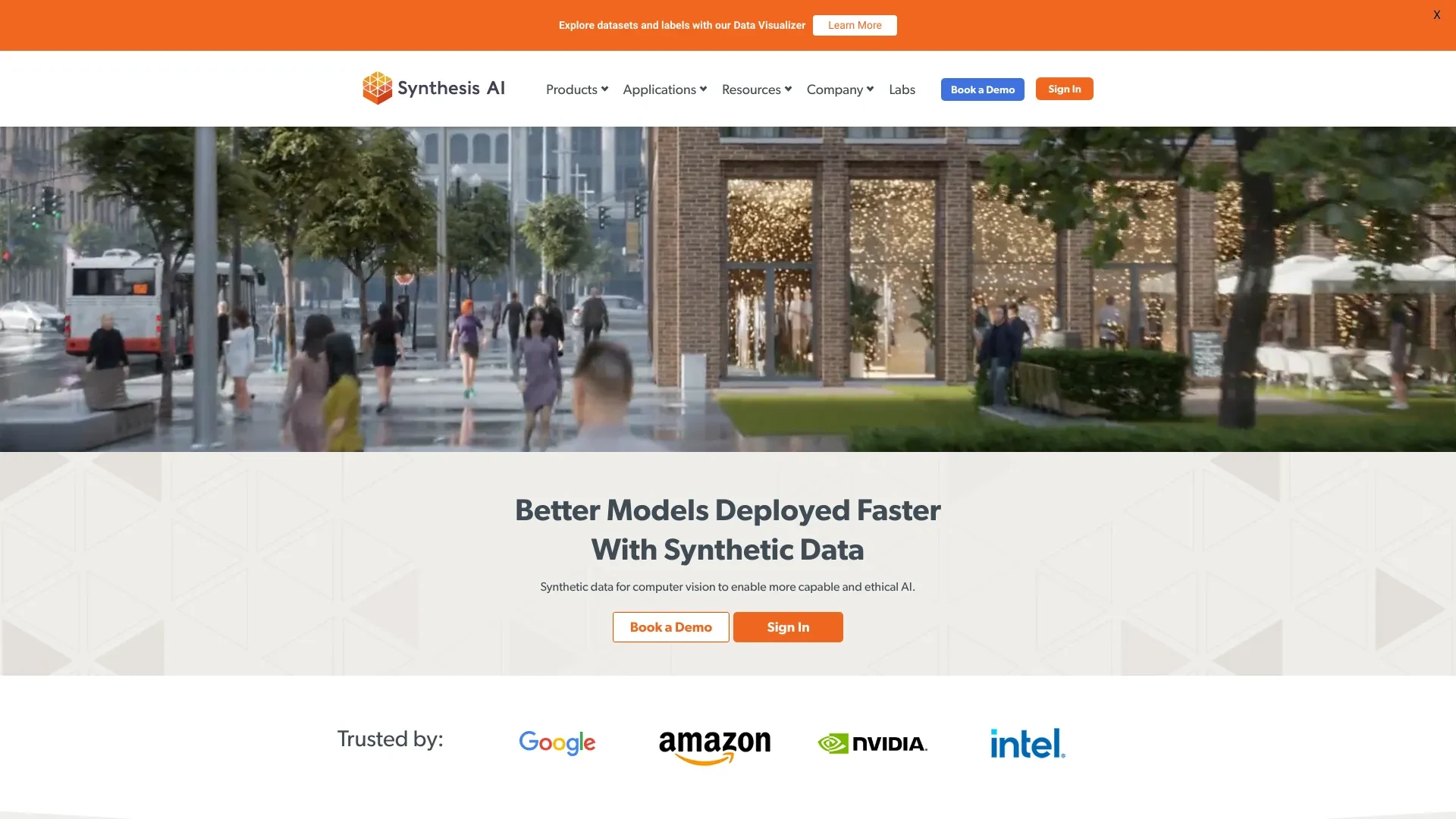The width and height of the screenshot is (1456, 819).
Task: Click the orange Learn More banner button
Action: [x=855, y=25]
